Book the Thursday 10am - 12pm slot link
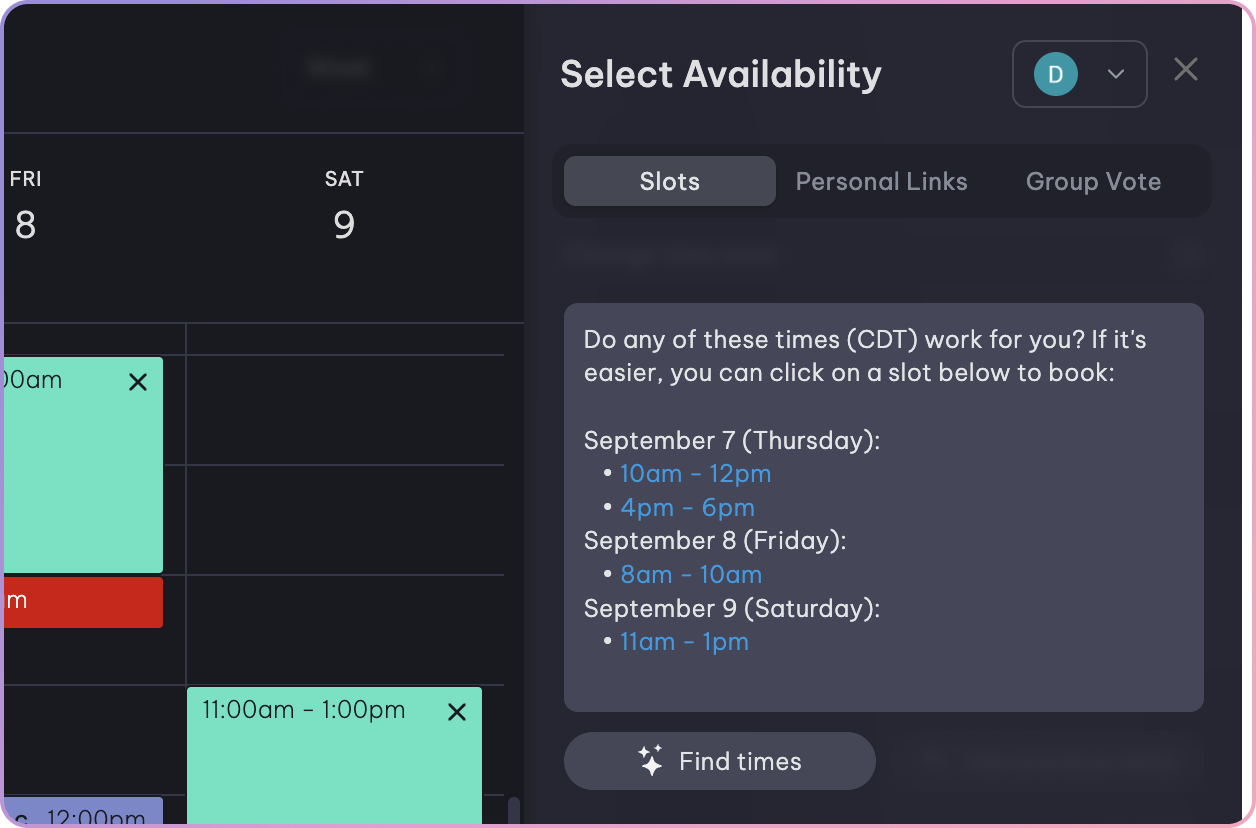 (695, 473)
